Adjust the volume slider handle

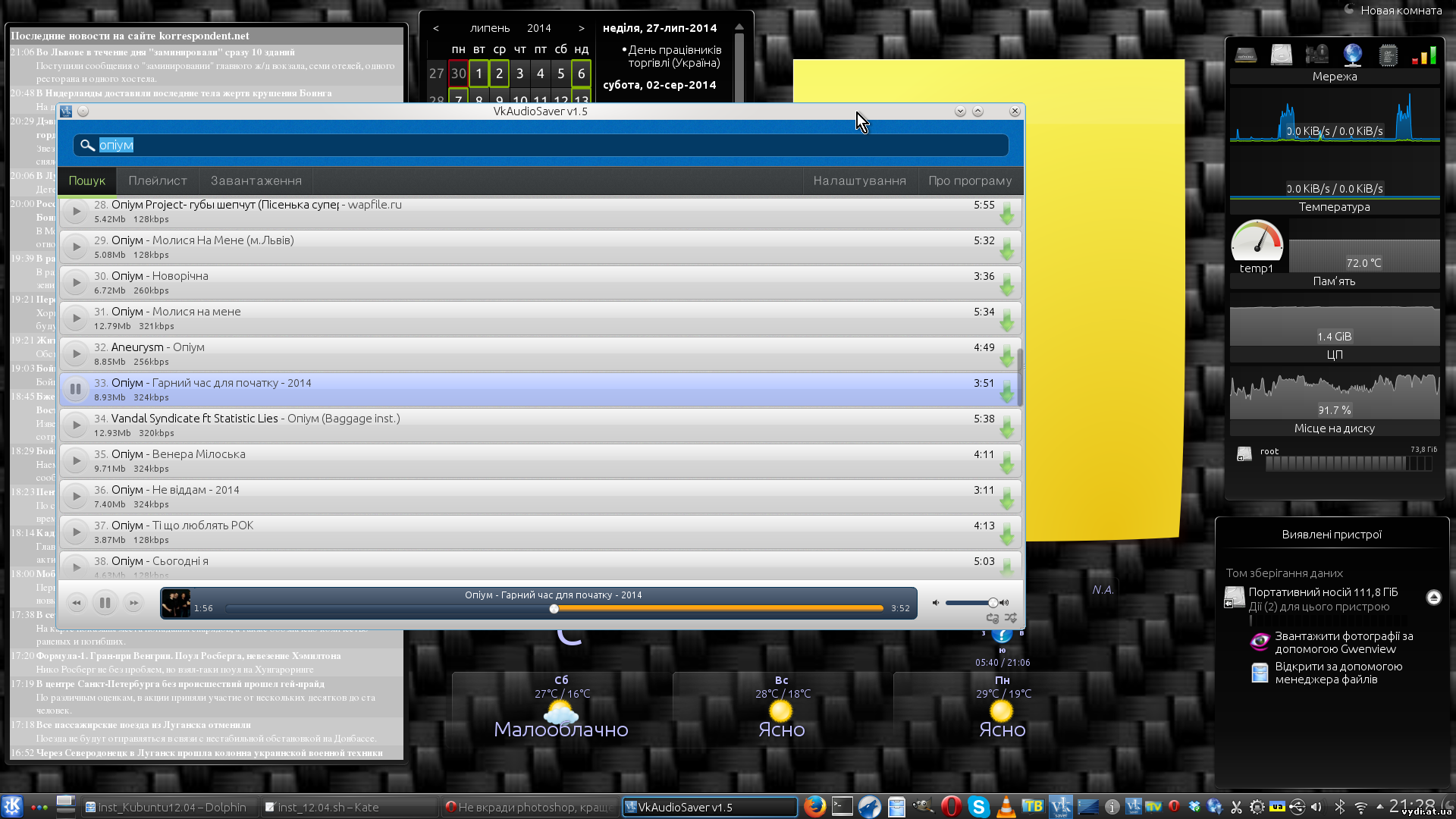[x=993, y=603]
